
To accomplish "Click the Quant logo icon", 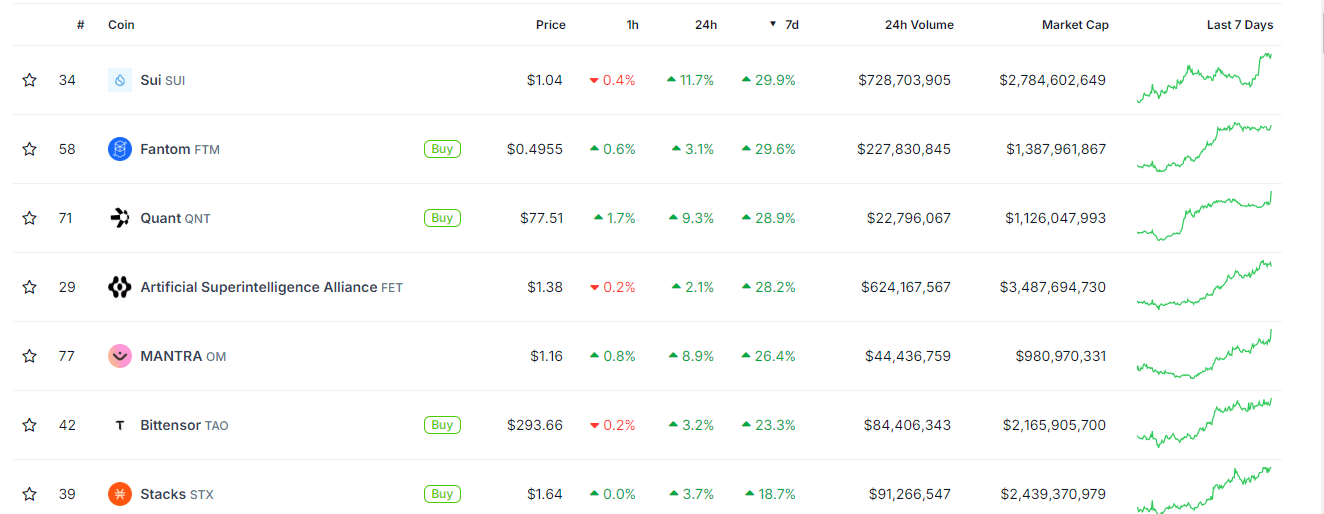I will [120, 218].
